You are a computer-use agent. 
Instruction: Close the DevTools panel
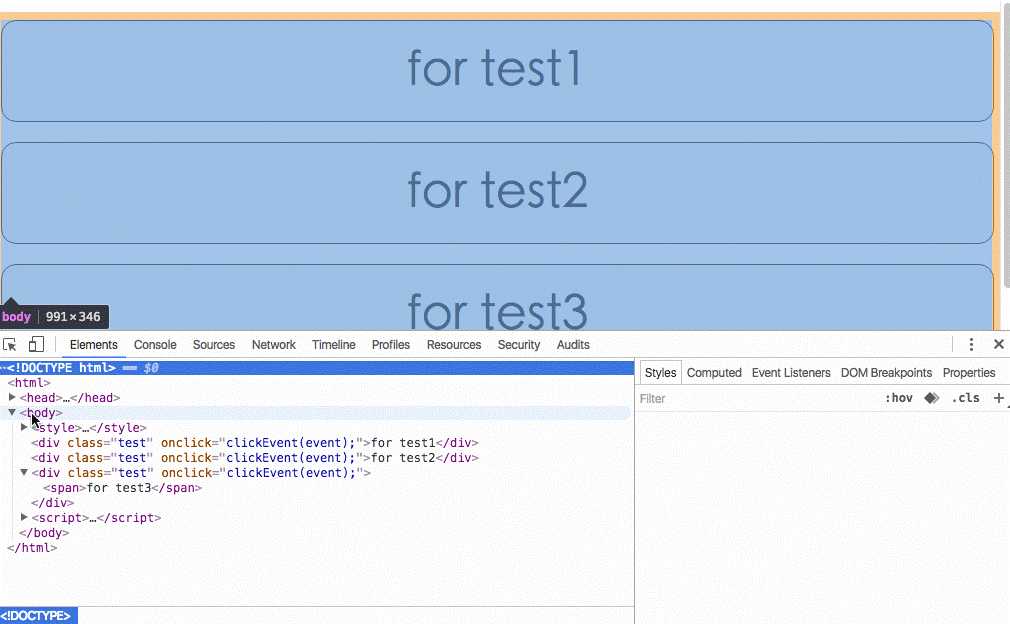[x=998, y=344]
